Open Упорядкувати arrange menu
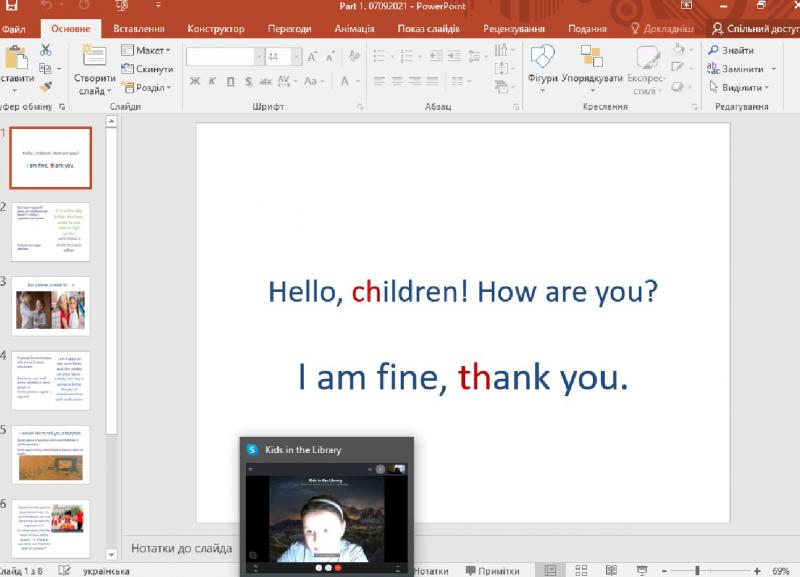The width and height of the screenshot is (800, 577). [592, 69]
